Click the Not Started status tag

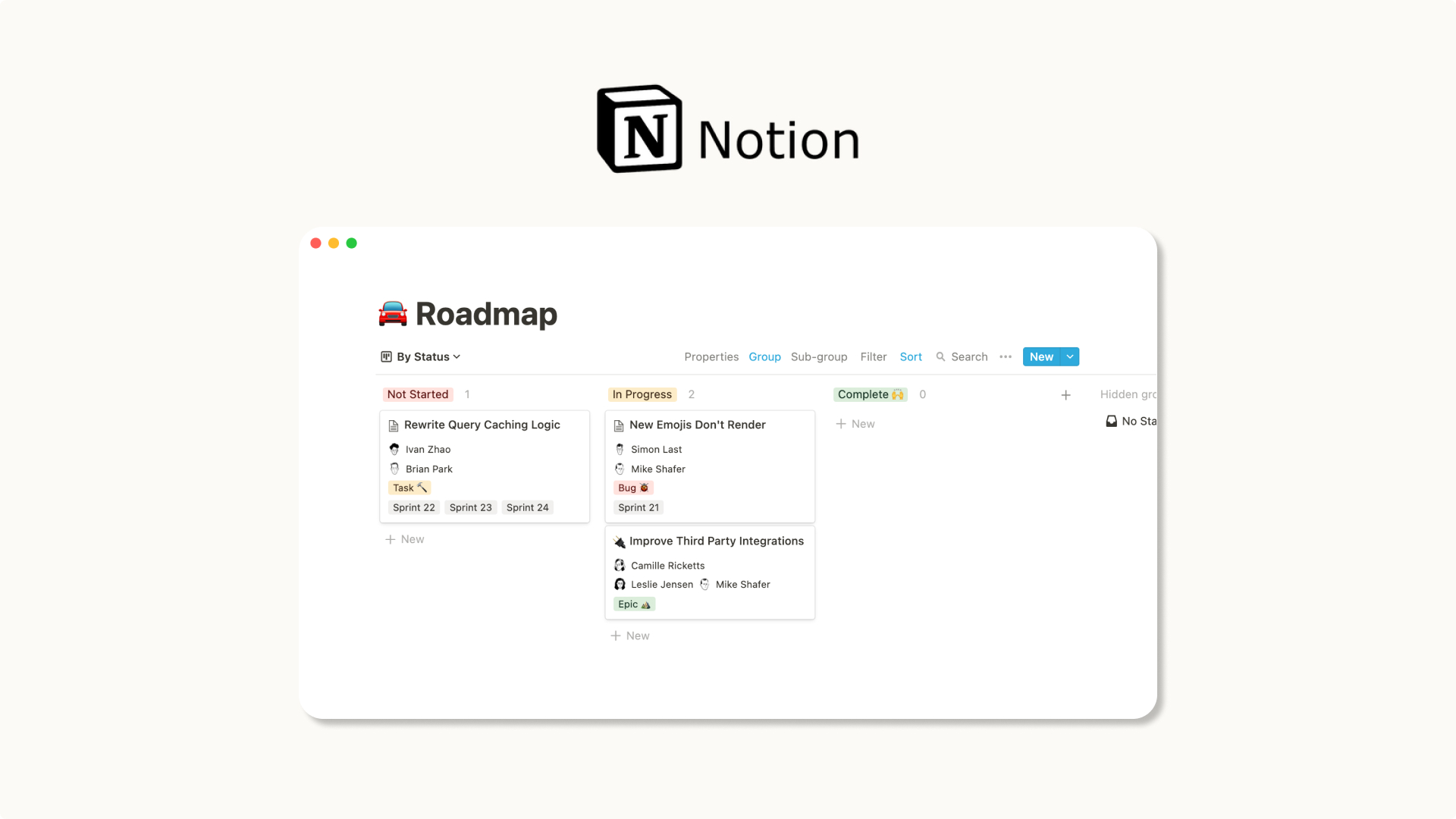[418, 394]
